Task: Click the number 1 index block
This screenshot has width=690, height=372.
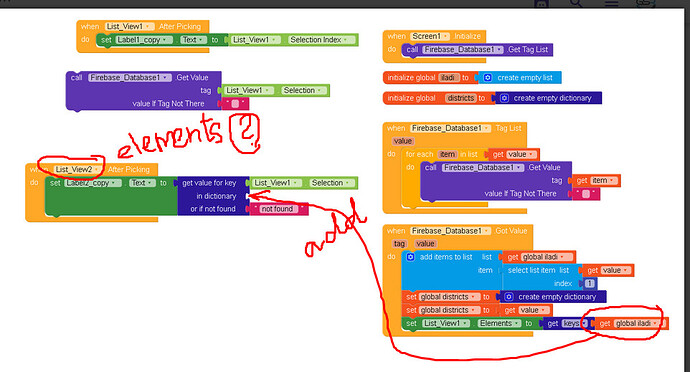Action: point(590,284)
